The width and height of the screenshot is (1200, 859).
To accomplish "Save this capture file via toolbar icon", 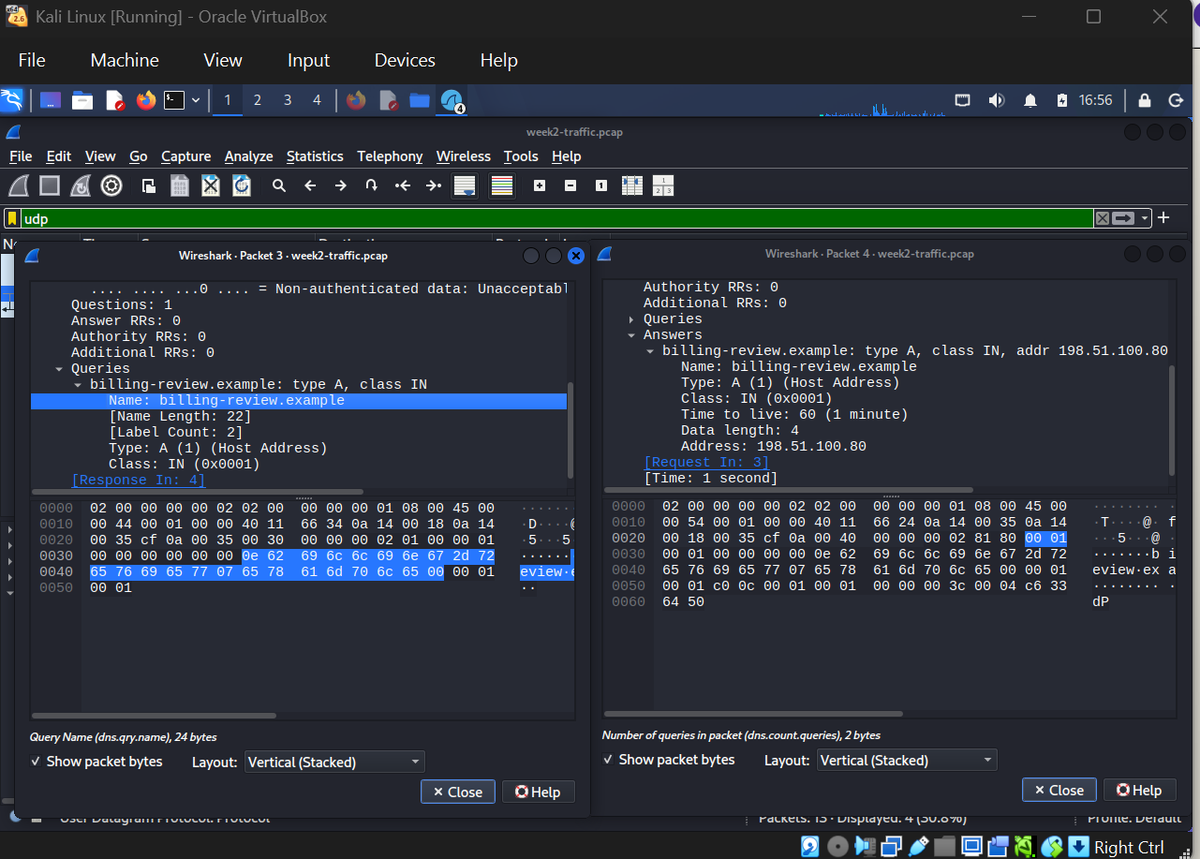I will [x=180, y=186].
